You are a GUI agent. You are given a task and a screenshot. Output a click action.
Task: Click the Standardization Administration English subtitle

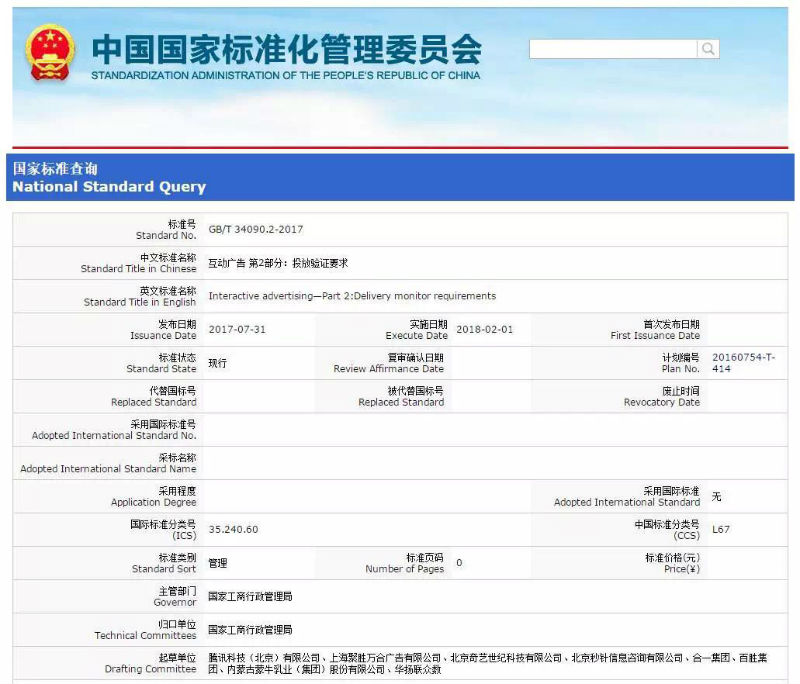point(285,76)
